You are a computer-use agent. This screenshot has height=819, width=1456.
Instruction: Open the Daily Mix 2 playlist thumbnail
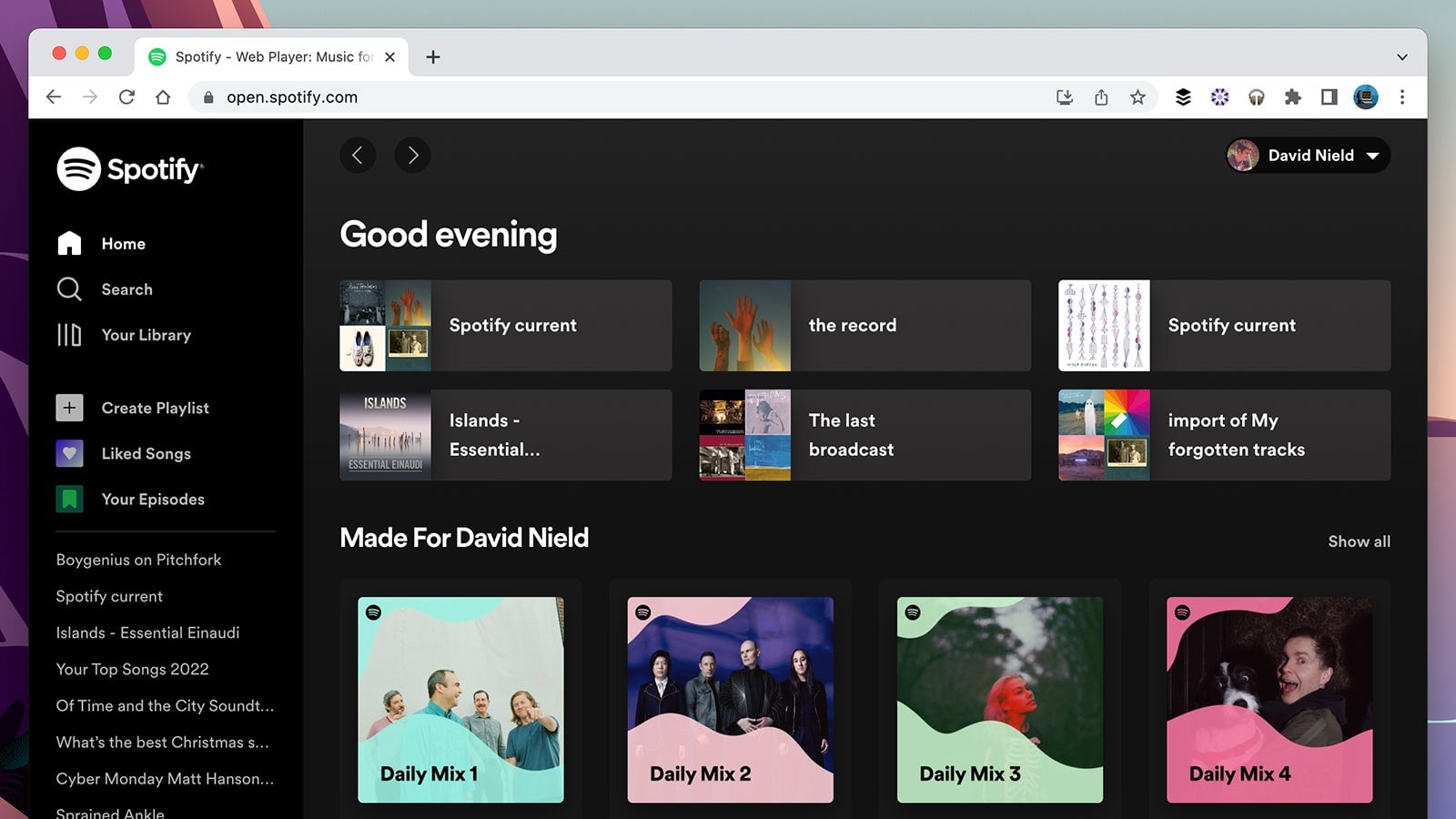tap(730, 696)
